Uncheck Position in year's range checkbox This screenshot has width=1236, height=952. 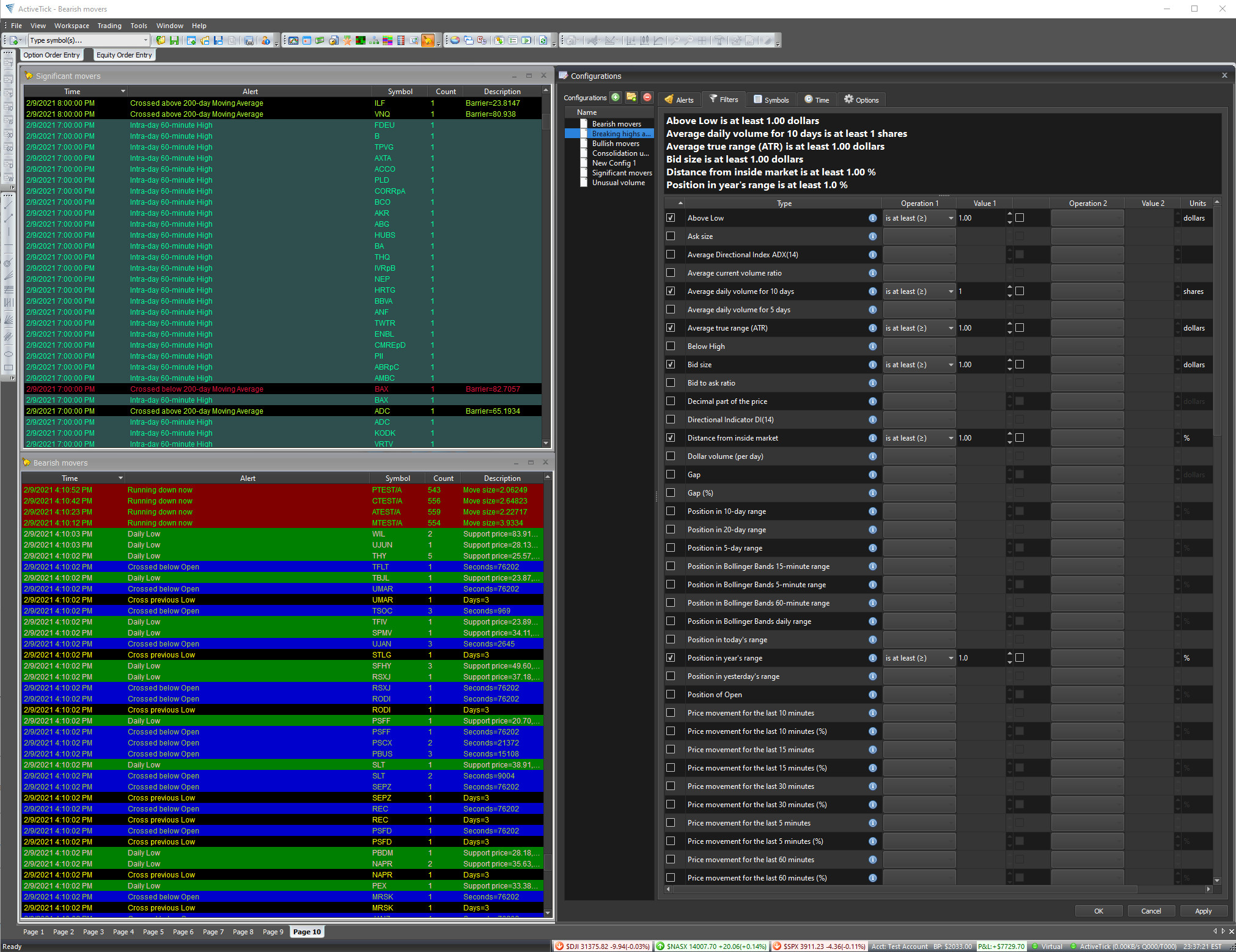pos(671,658)
